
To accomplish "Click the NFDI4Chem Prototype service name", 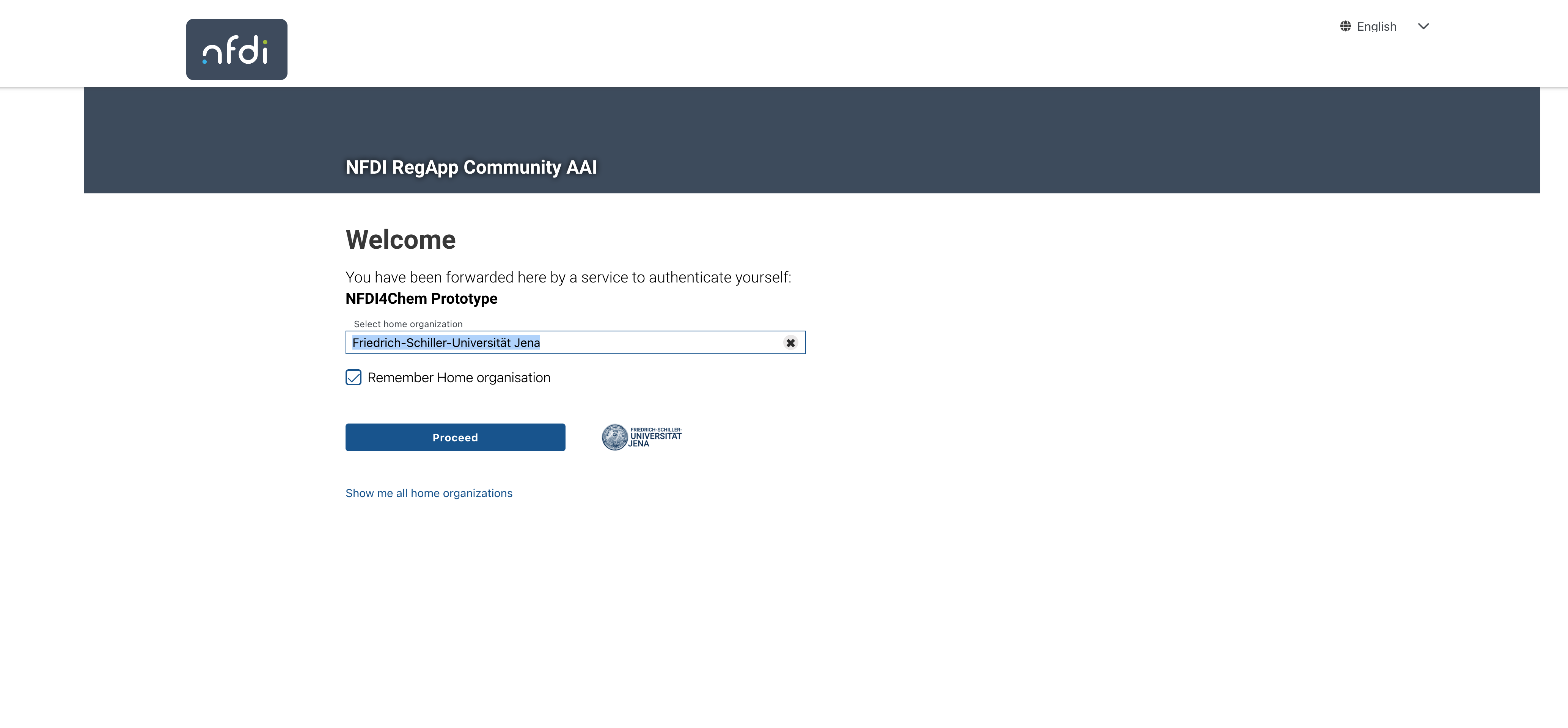I will (x=421, y=298).
